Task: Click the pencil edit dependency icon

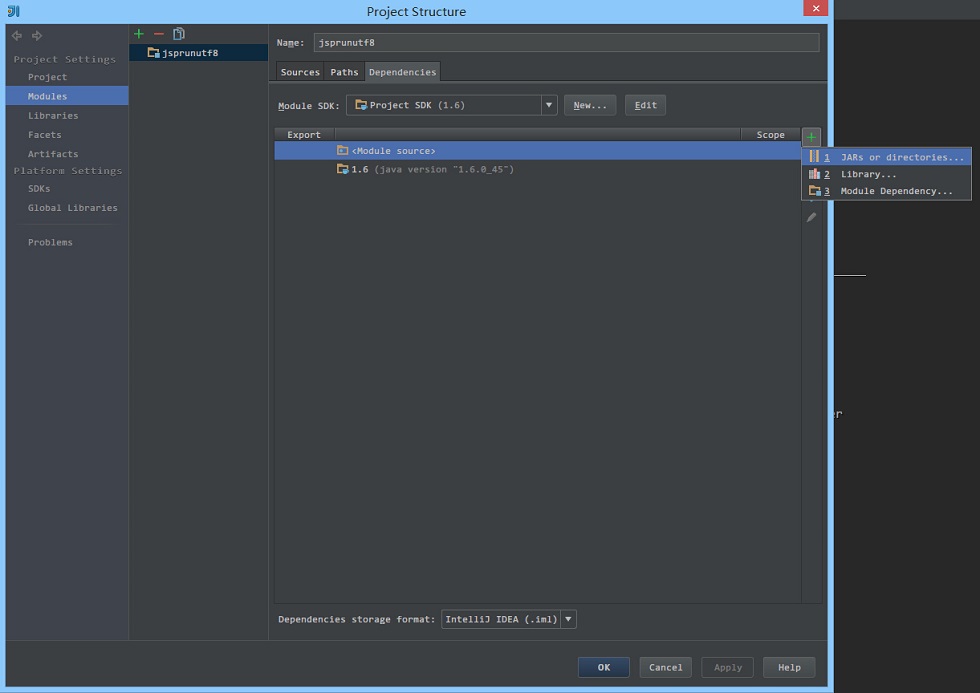Action: point(811,217)
